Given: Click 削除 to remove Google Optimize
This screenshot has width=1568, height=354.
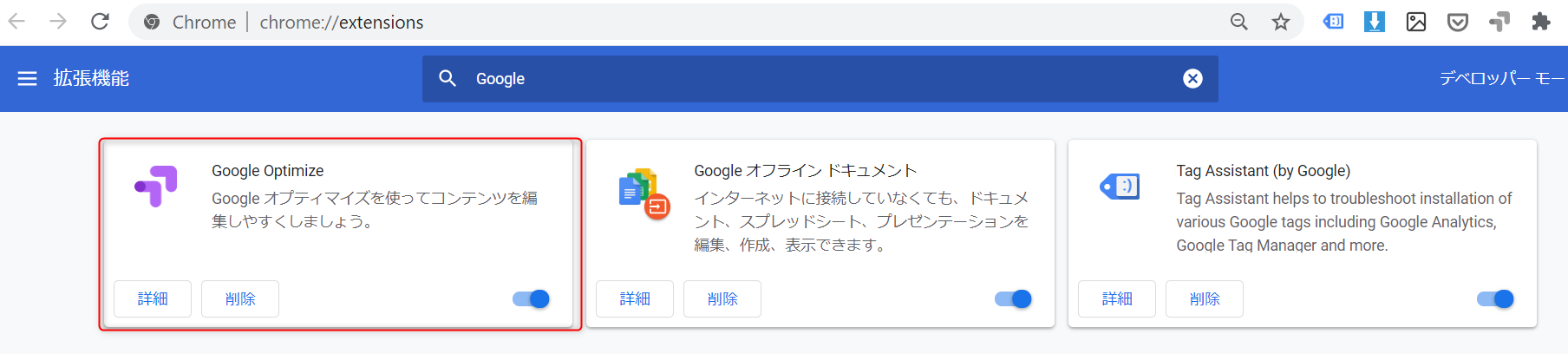Looking at the screenshot, I should (240, 299).
